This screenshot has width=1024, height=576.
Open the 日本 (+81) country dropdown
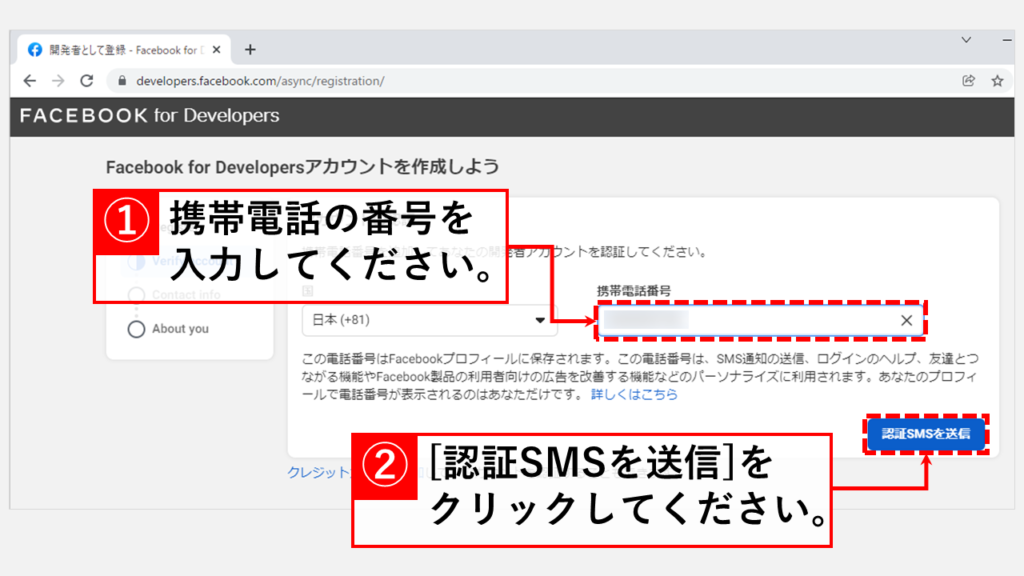430,320
